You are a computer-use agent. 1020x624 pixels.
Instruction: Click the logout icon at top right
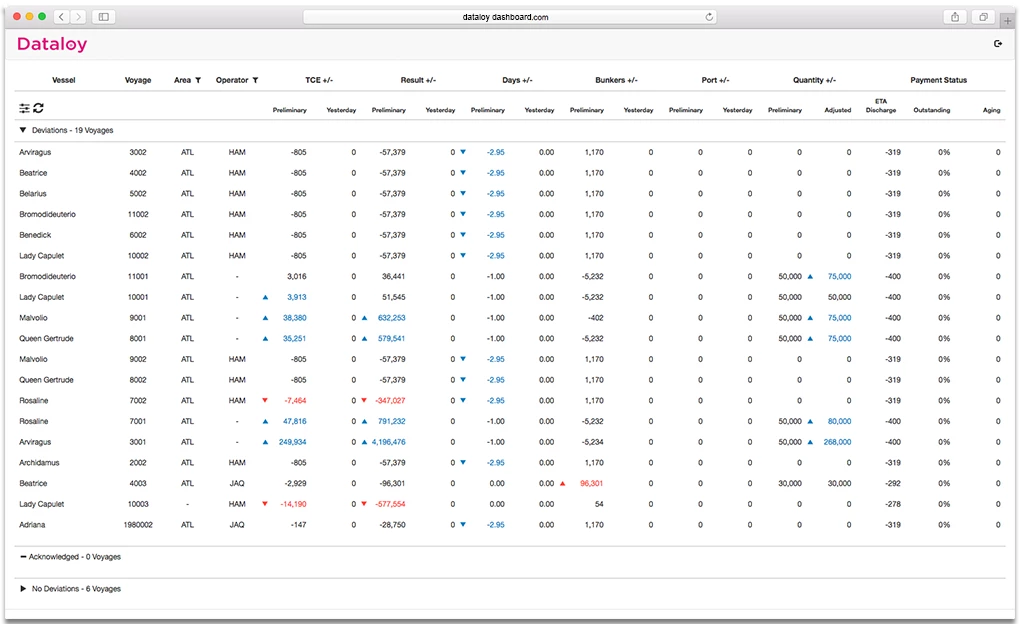point(997,44)
